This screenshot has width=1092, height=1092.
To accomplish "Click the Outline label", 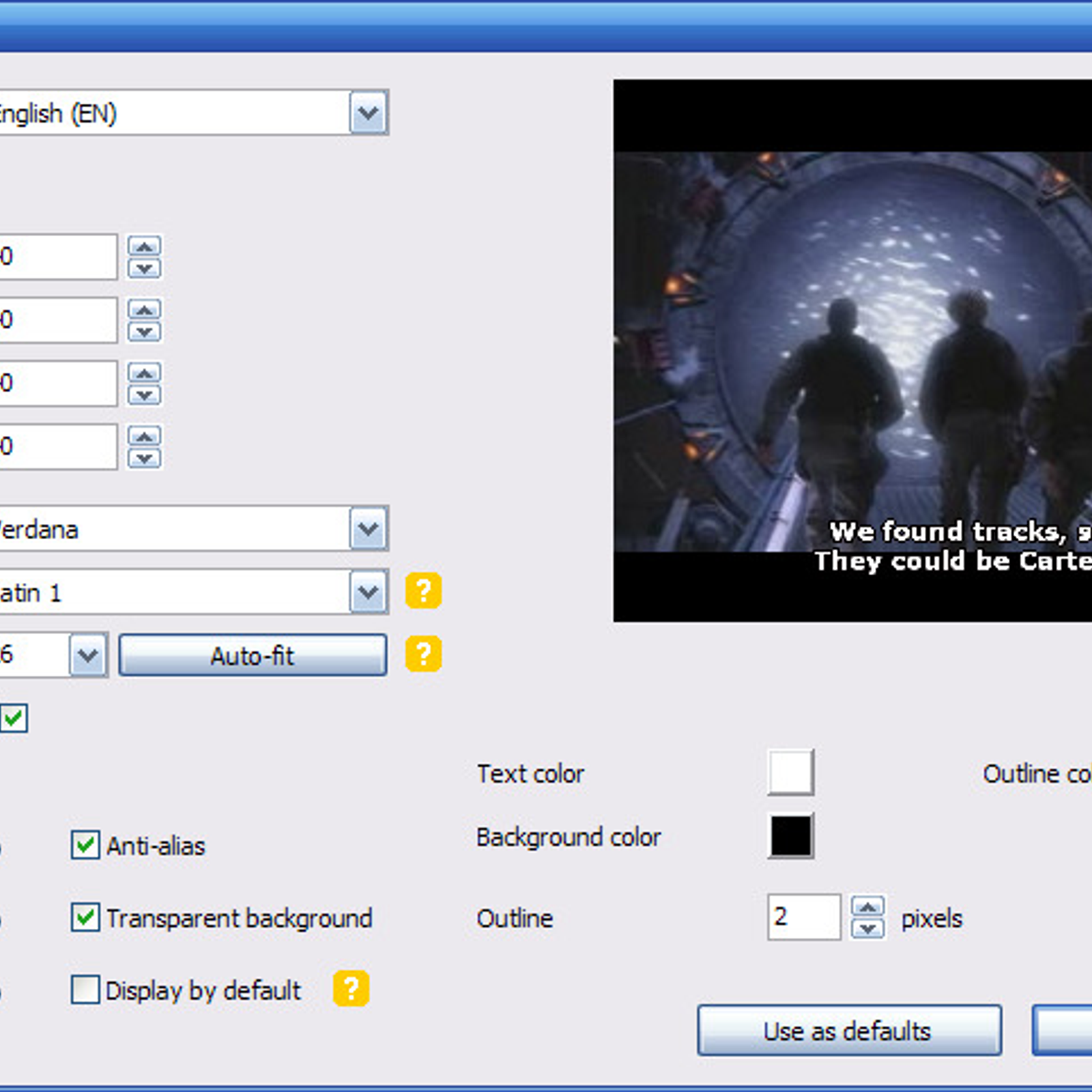I will click(515, 918).
